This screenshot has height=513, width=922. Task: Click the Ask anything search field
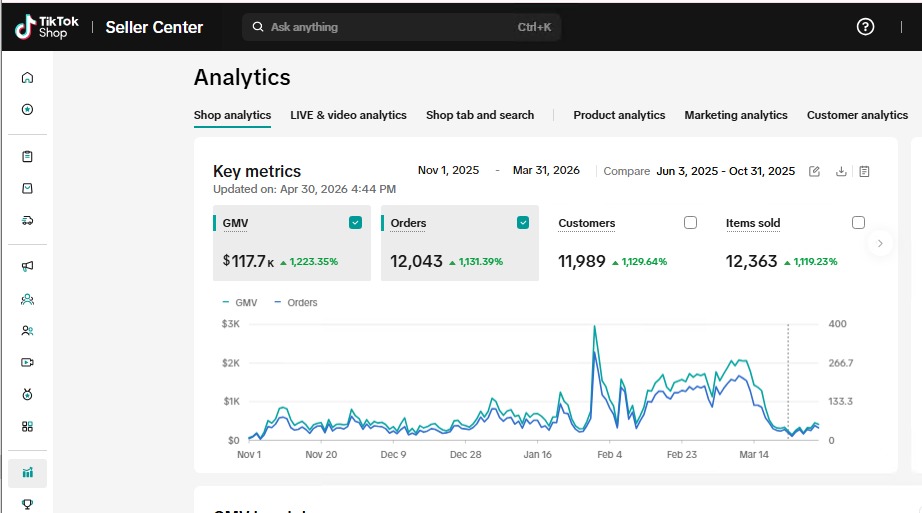[402, 27]
